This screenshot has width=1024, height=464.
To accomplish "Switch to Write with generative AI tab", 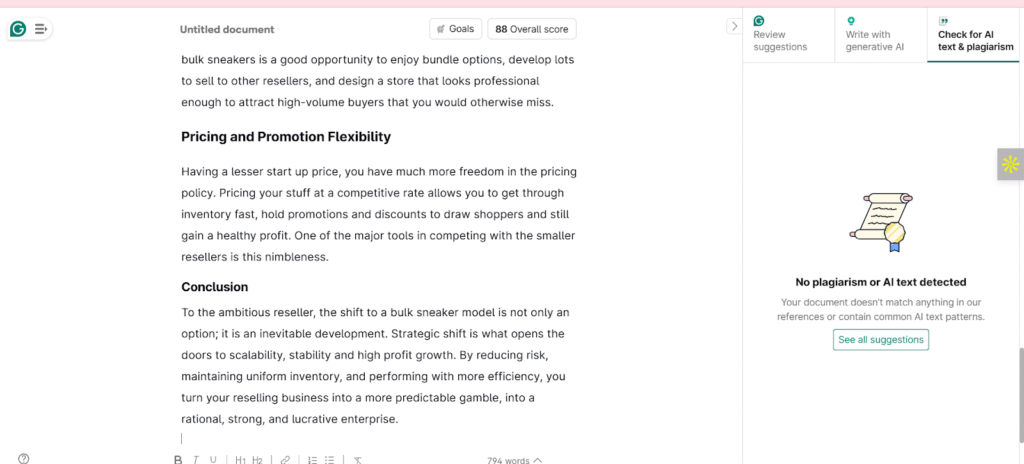I will click(x=880, y=35).
